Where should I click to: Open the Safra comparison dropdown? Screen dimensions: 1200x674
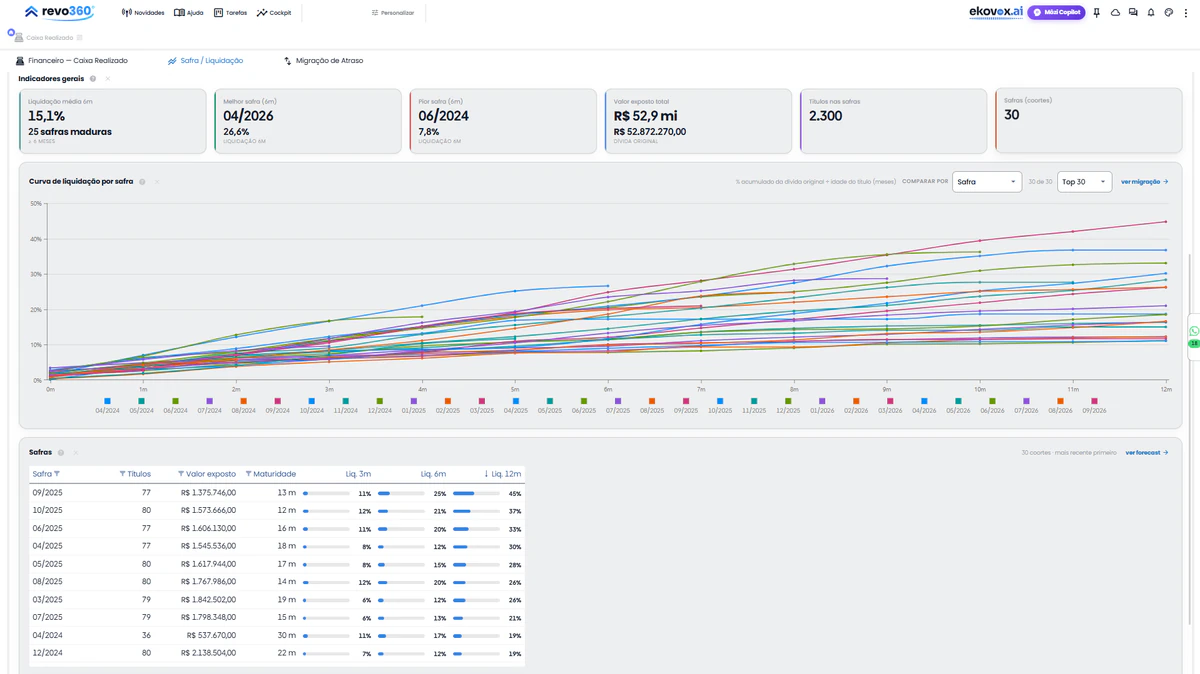[x=987, y=182]
